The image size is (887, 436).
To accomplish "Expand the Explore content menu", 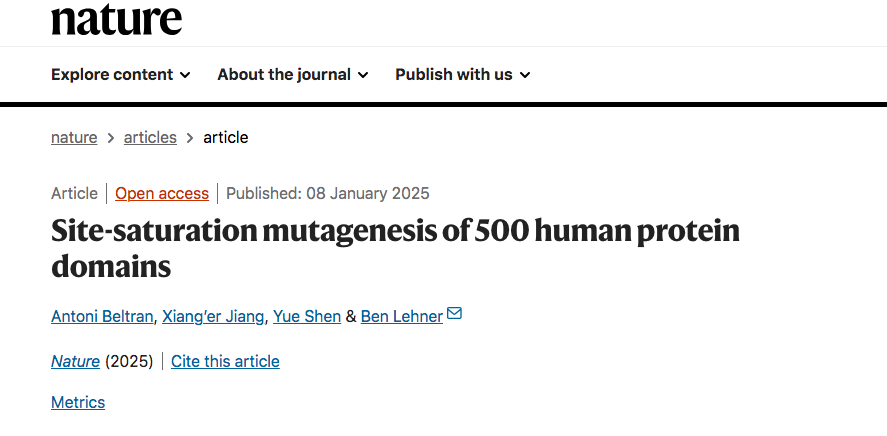I will click(x=120, y=75).
